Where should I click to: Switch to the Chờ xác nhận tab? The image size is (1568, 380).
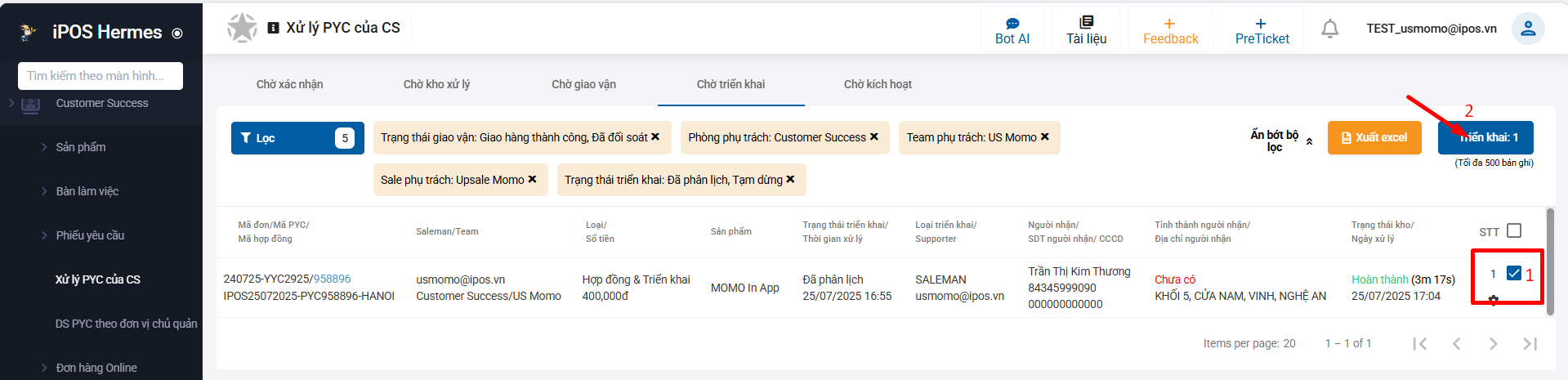click(289, 84)
